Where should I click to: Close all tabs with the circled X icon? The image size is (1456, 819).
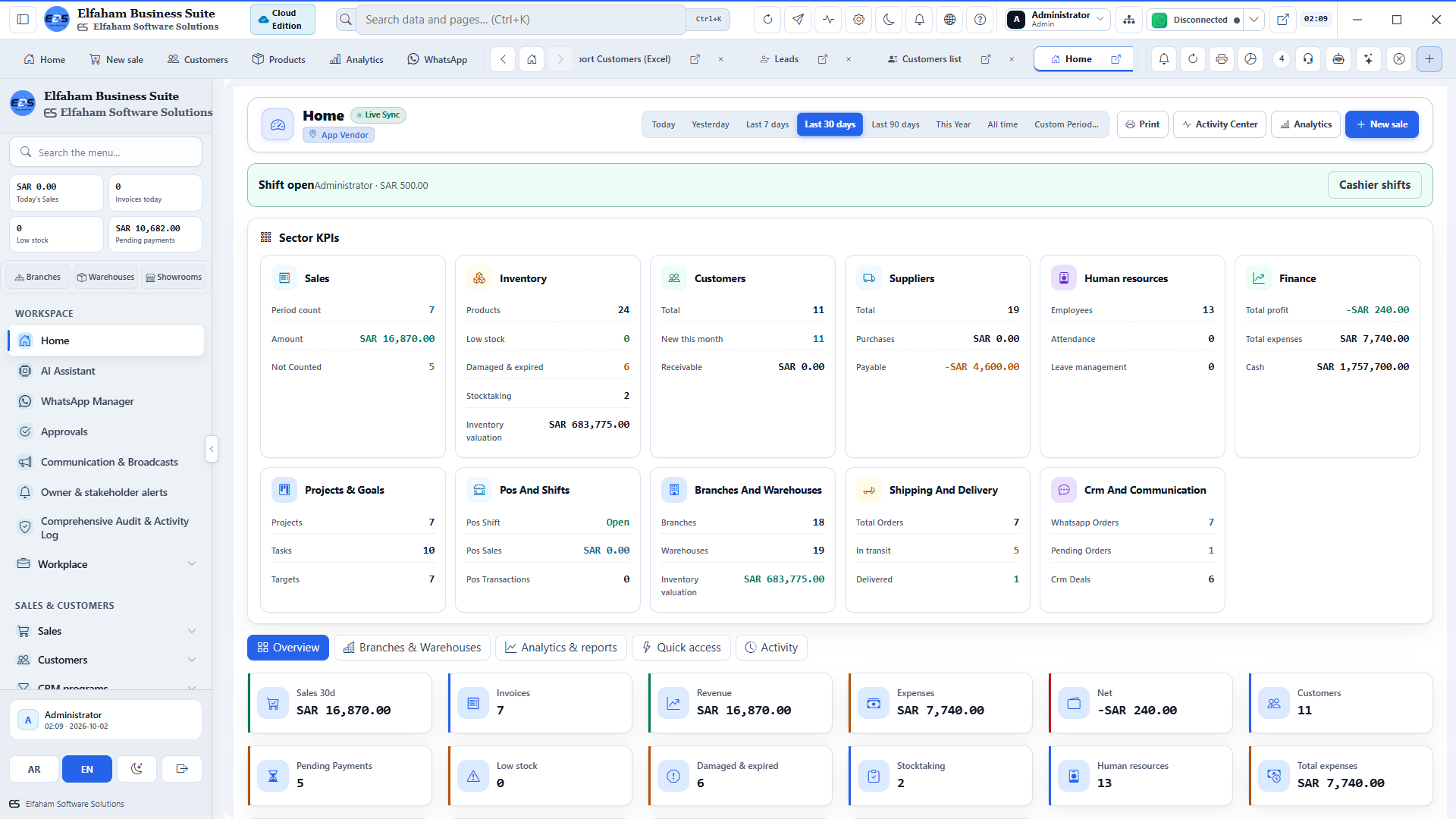click(1399, 59)
